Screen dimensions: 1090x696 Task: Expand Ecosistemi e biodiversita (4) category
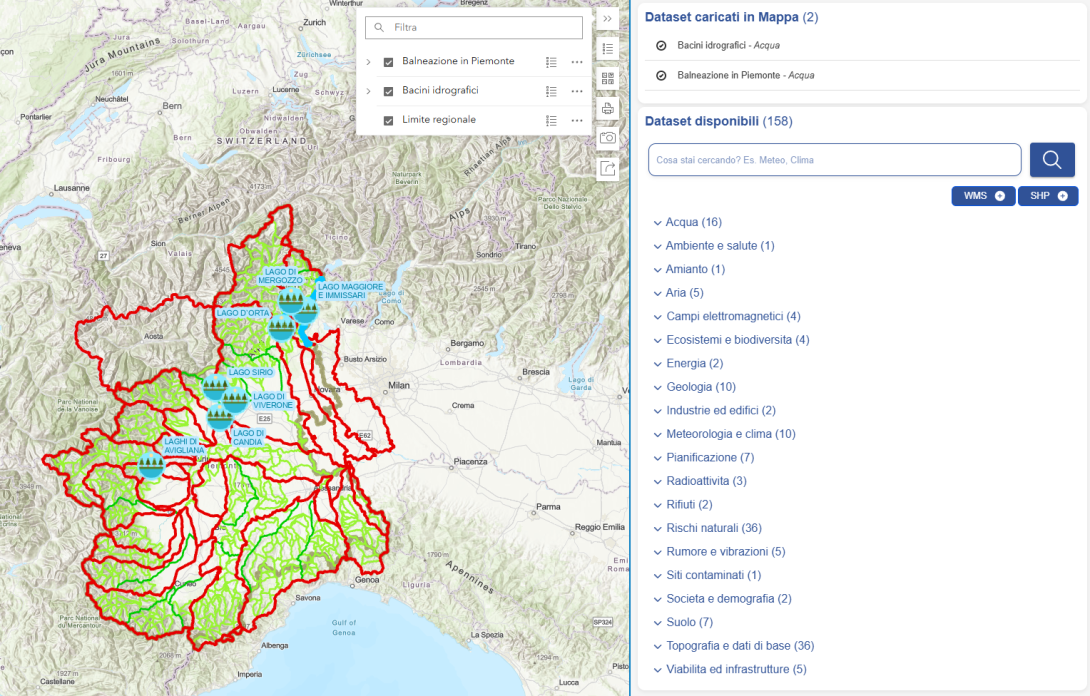[731, 340]
